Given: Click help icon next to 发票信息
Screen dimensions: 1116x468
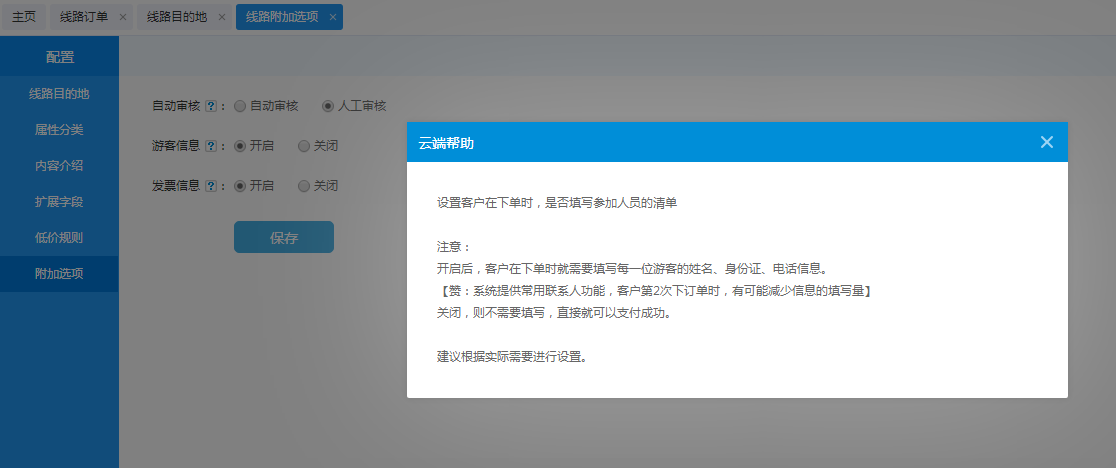Looking at the screenshot, I should [x=210, y=186].
